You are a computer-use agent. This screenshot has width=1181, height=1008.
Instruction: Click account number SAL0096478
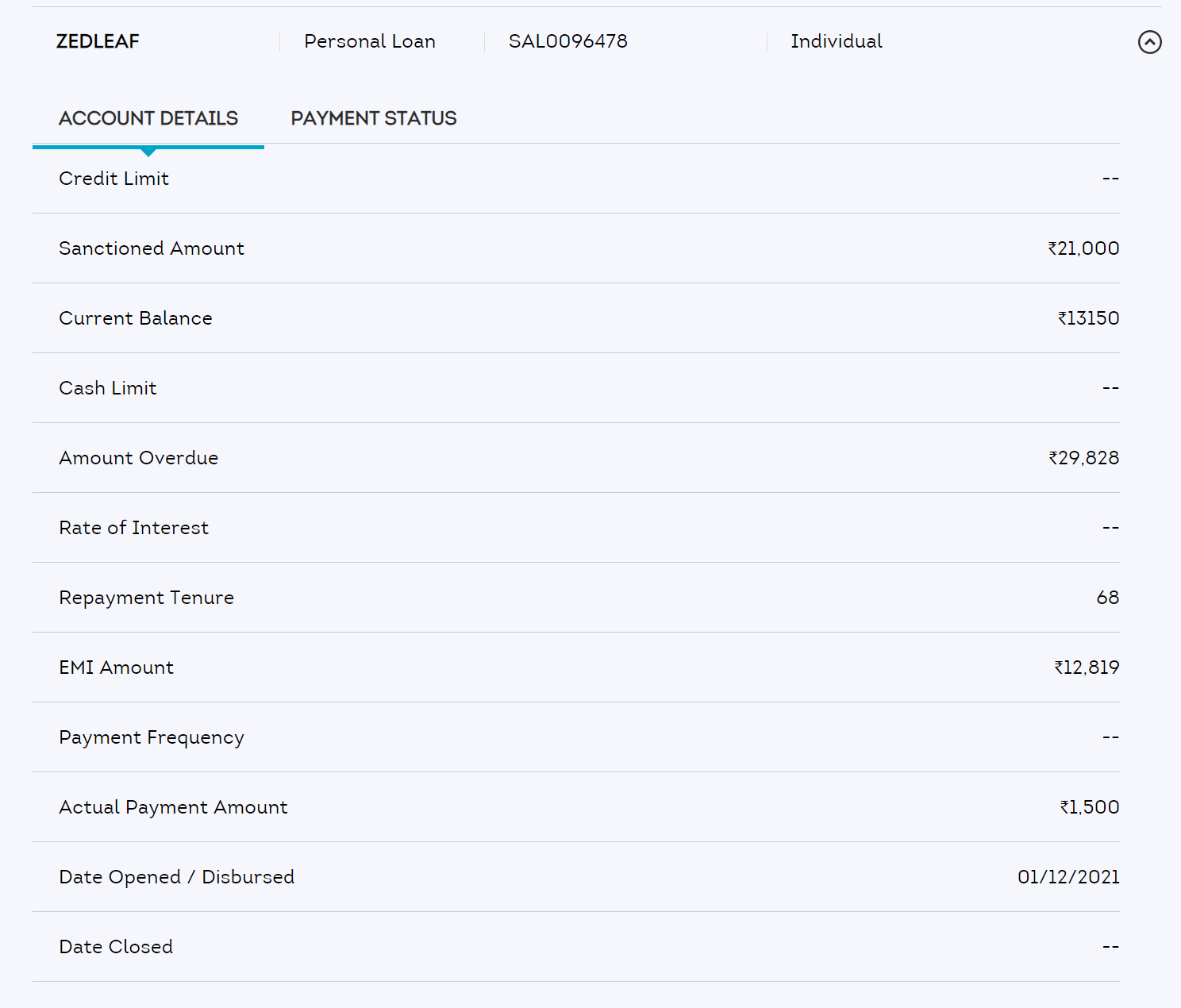(x=567, y=41)
